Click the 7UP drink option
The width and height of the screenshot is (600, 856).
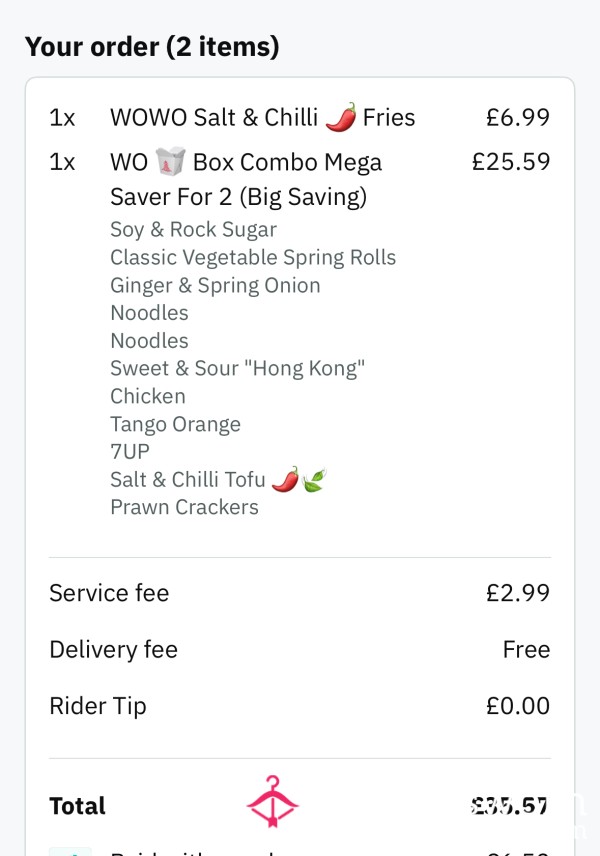130,451
